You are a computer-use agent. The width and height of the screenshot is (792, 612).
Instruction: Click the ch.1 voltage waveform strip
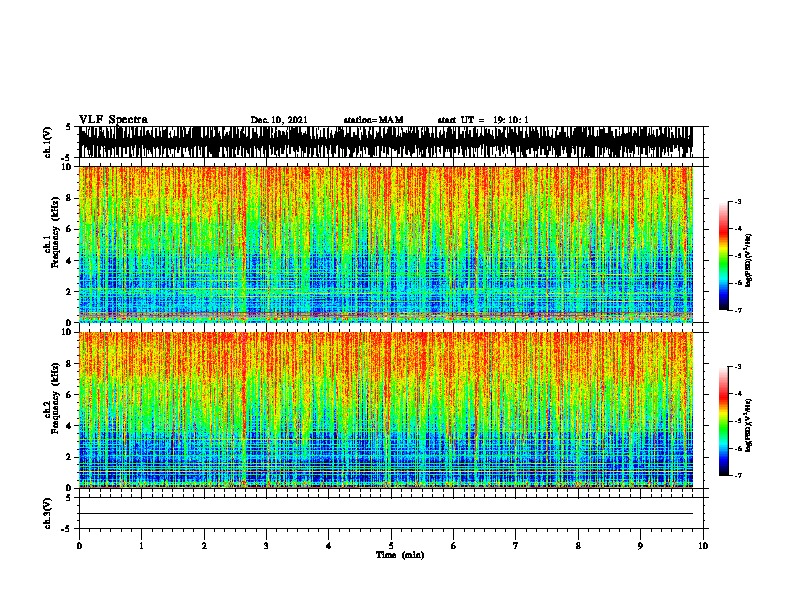(386, 142)
